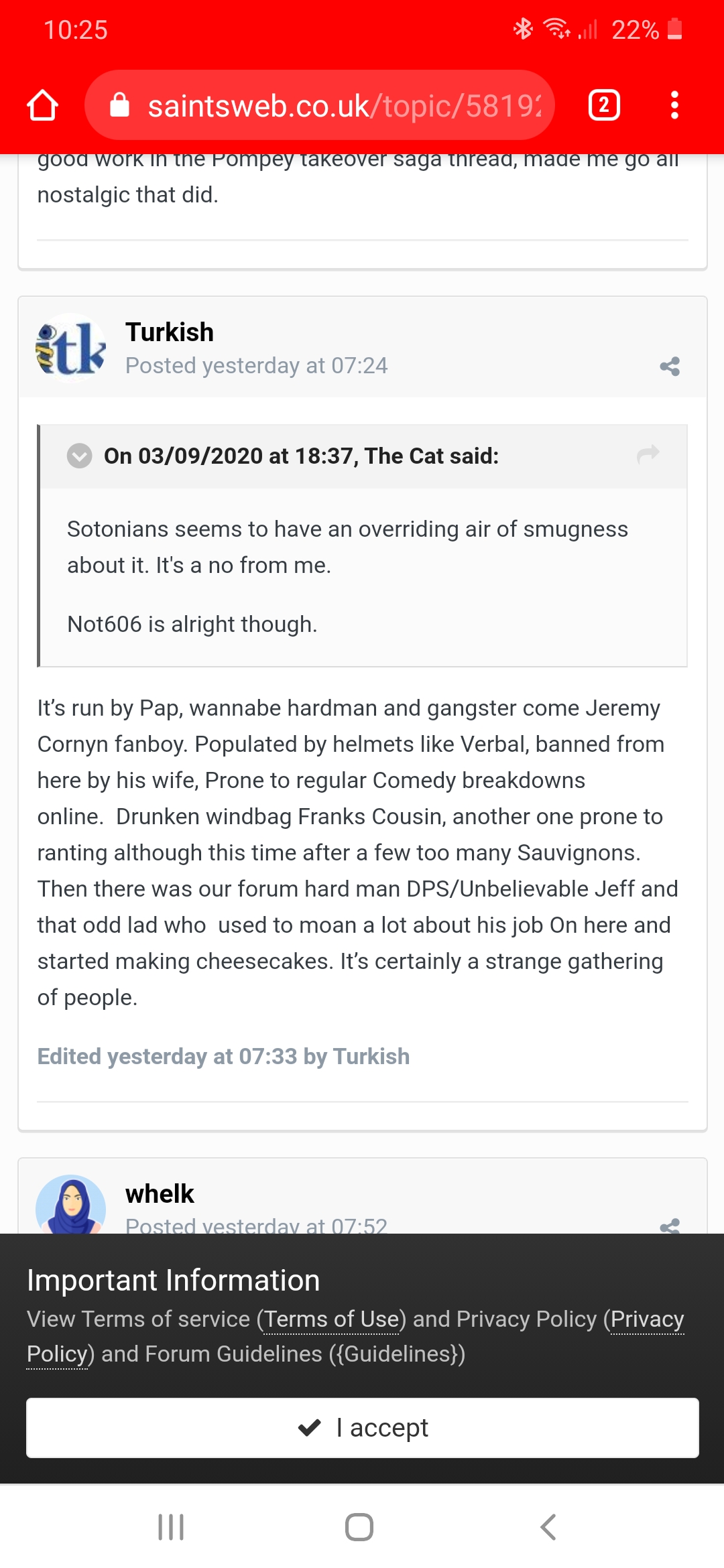Tap the browser home icon

pyautogui.click(x=42, y=106)
